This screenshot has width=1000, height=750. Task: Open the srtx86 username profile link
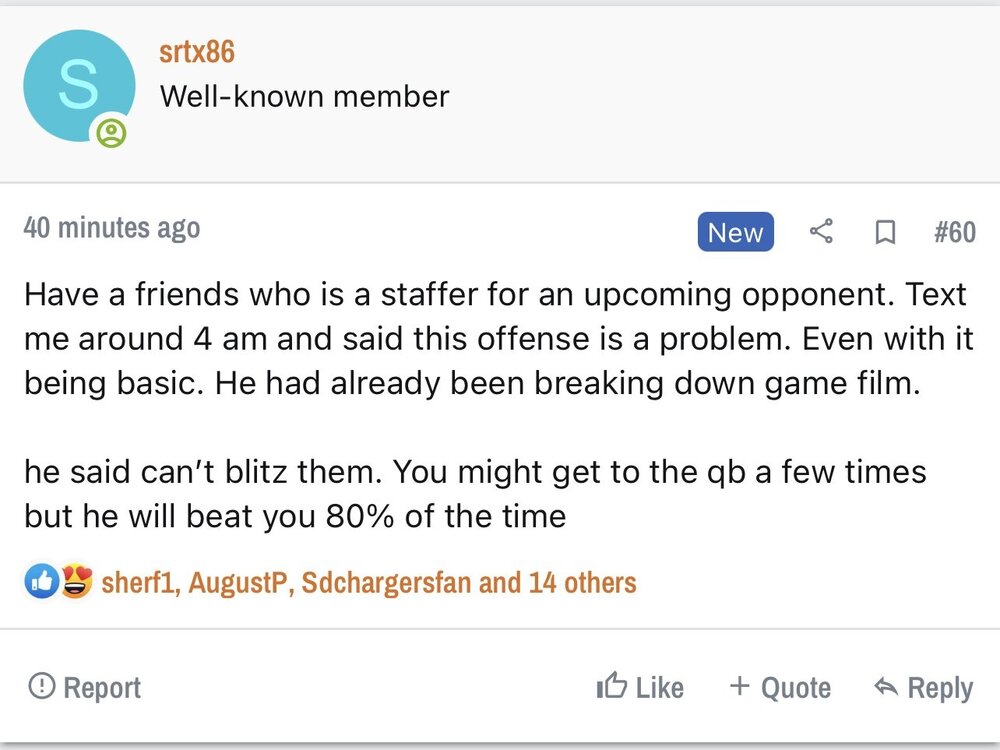197,51
